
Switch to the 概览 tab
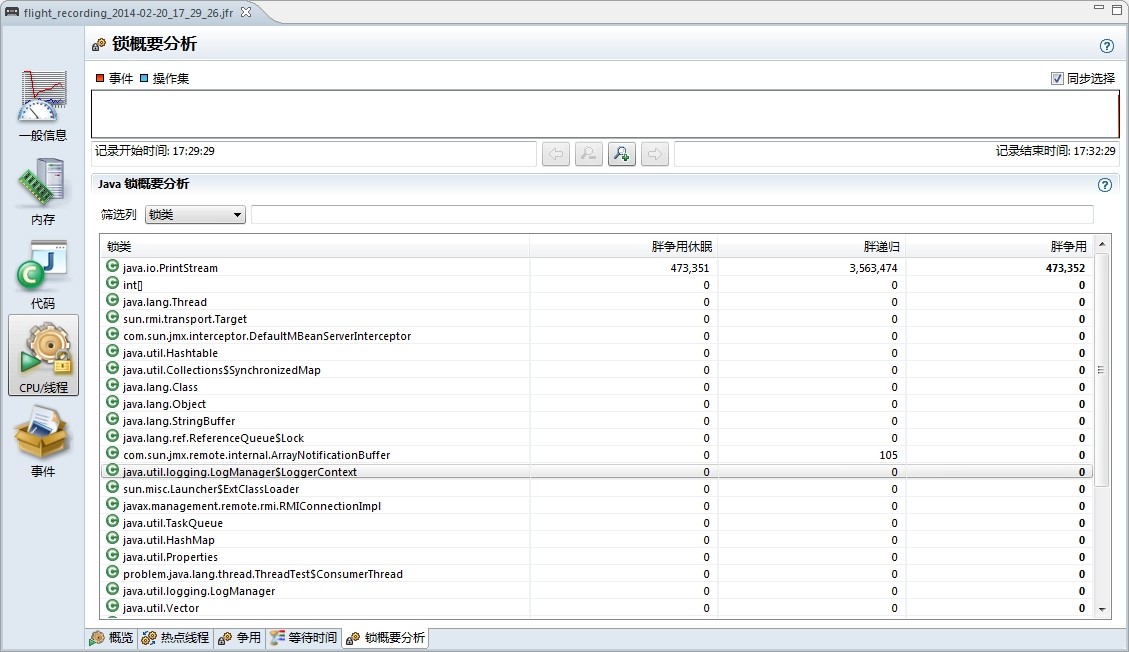pyautogui.click(x=111, y=638)
